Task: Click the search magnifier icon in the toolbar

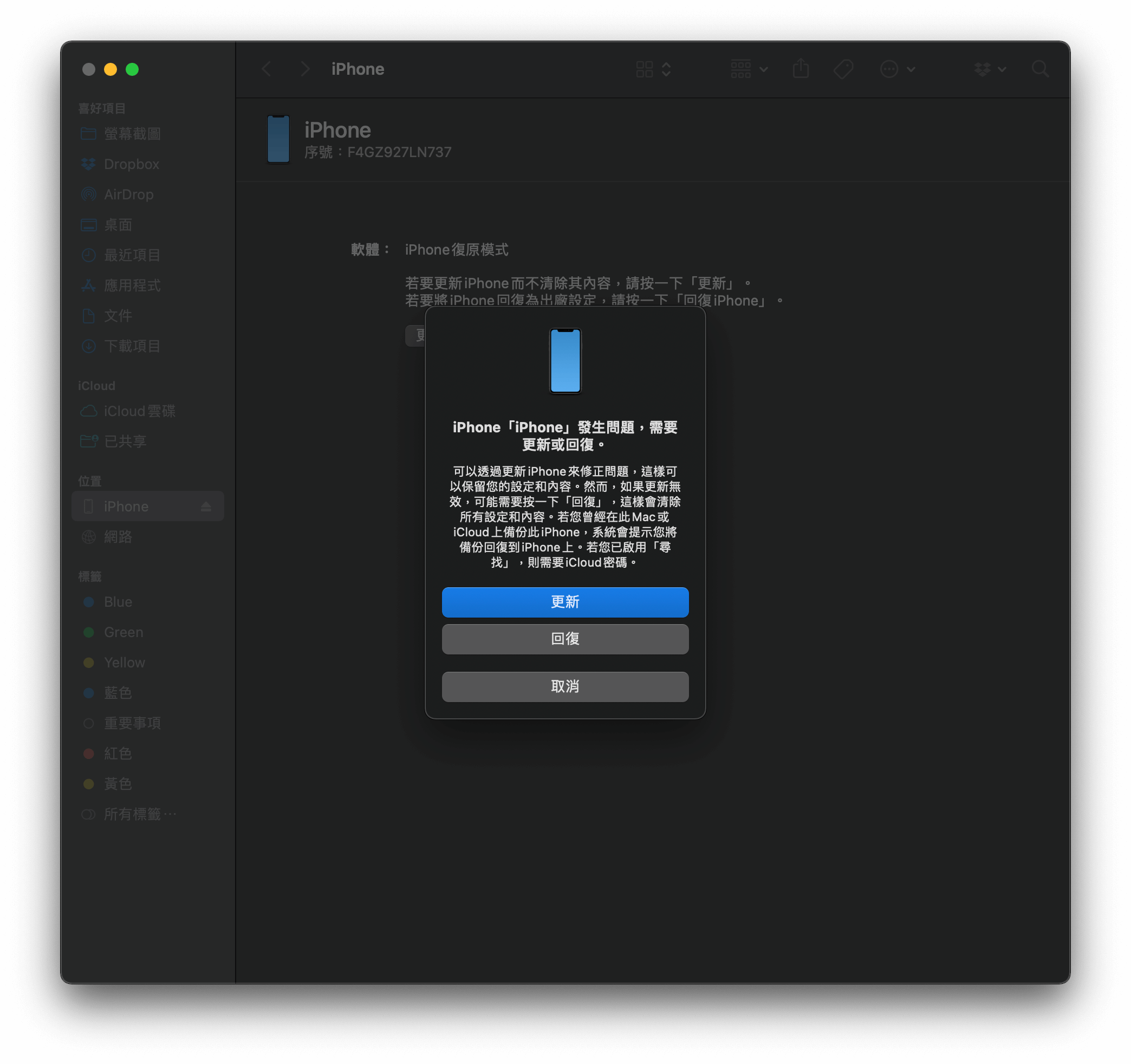Action: [1040, 69]
